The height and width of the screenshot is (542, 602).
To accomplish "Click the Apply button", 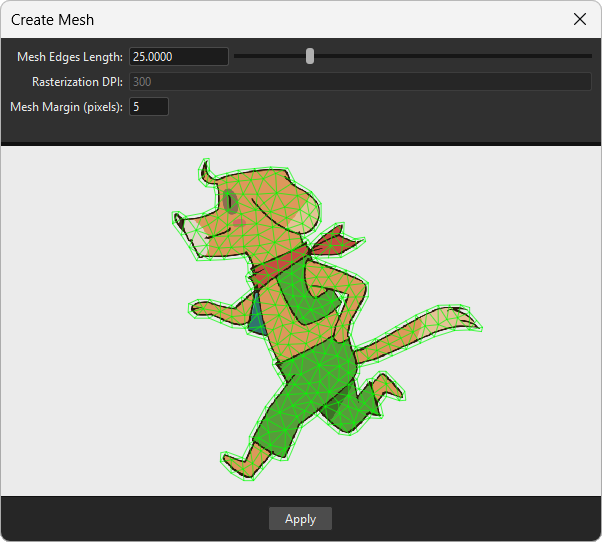I will click(x=300, y=519).
